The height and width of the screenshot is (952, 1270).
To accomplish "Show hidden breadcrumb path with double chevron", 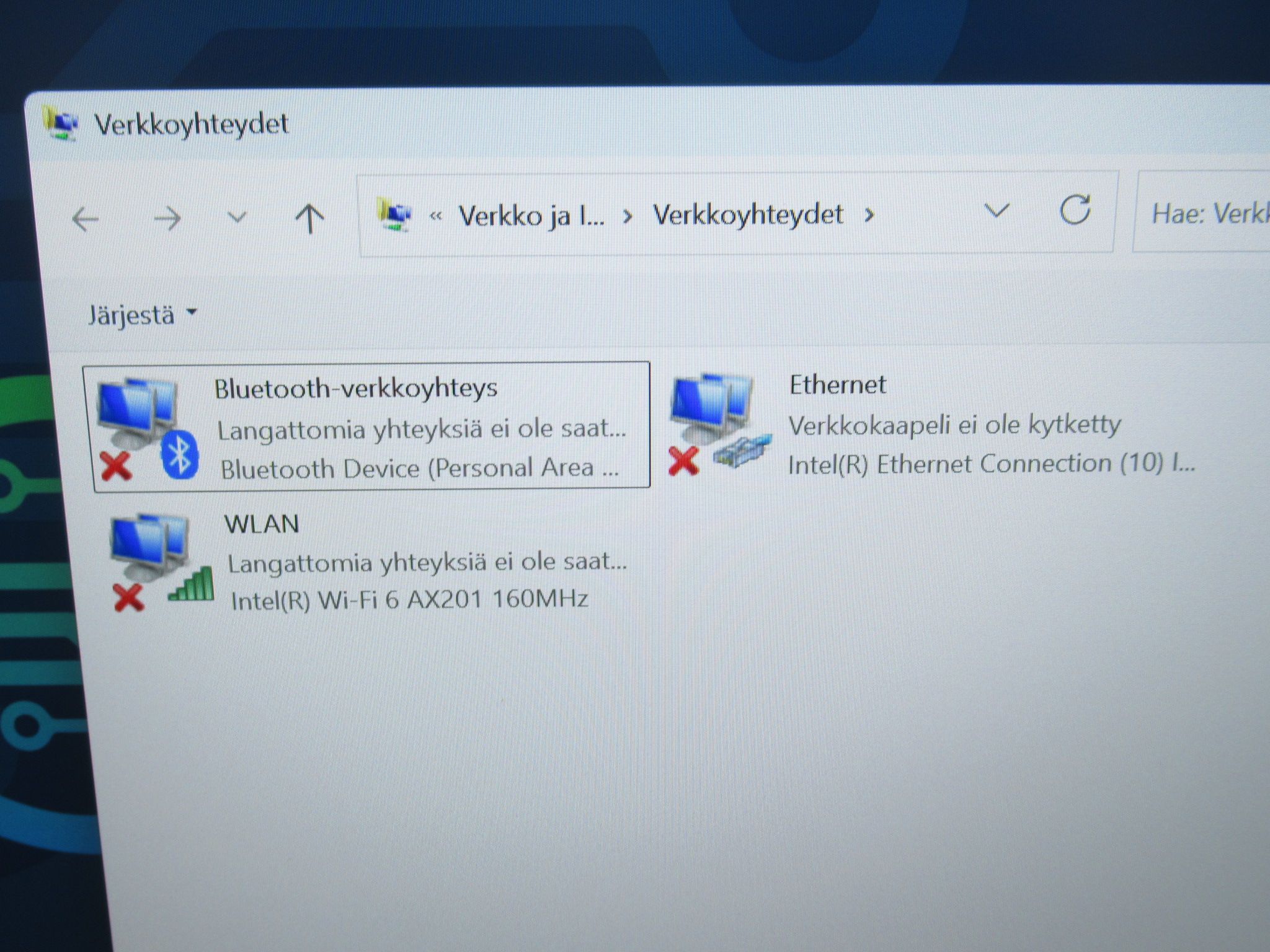I will (436, 216).
